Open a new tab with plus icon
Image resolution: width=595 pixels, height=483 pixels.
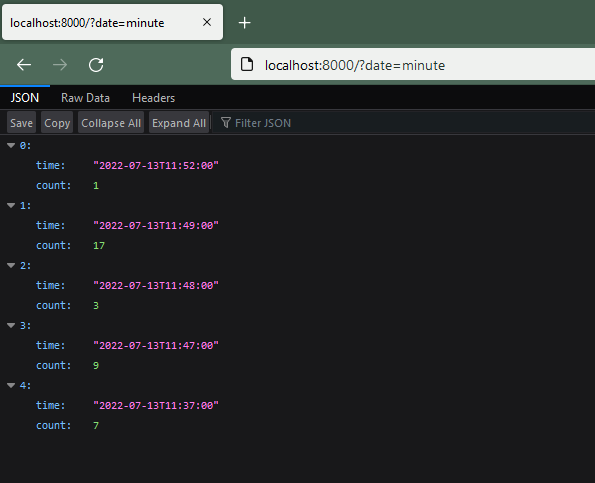pyautogui.click(x=244, y=23)
